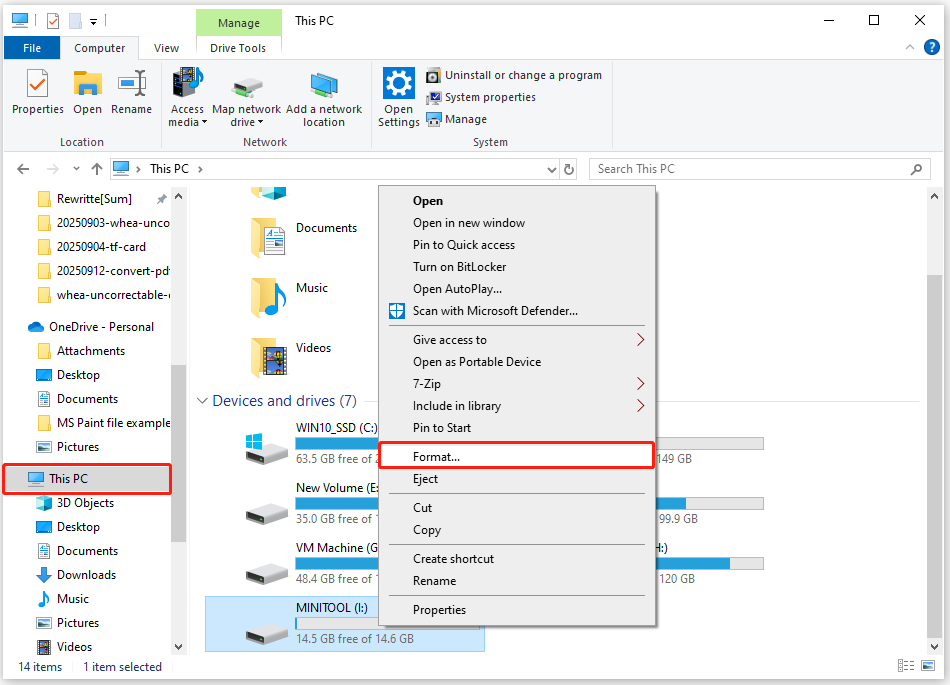The width and height of the screenshot is (950, 685).
Task: Click the Music folder icon
Action: (268, 297)
